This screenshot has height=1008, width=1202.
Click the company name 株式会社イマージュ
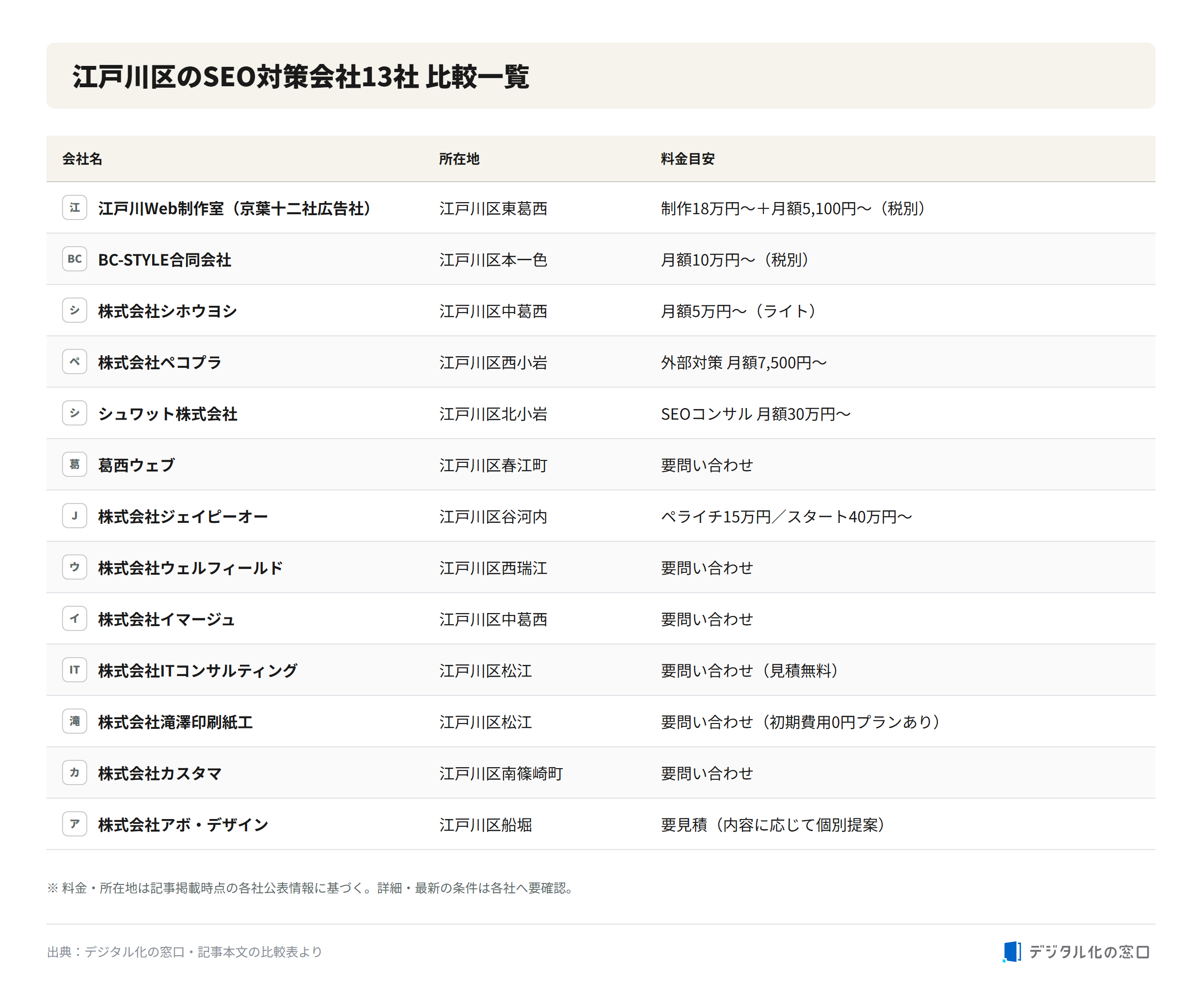pos(167,619)
